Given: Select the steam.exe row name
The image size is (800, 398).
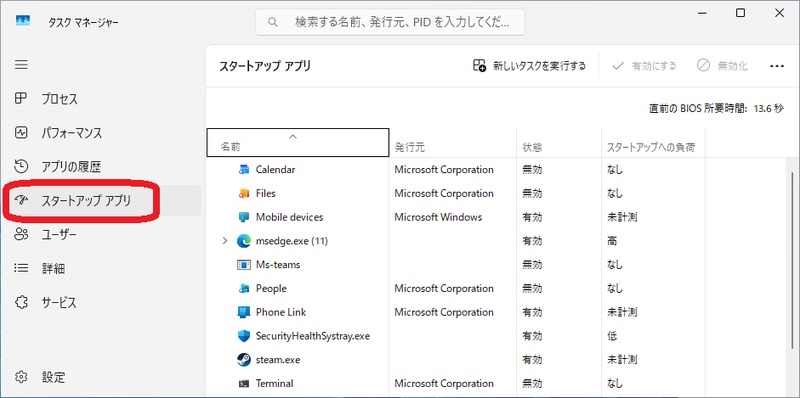Looking at the screenshot, I should [278, 360].
